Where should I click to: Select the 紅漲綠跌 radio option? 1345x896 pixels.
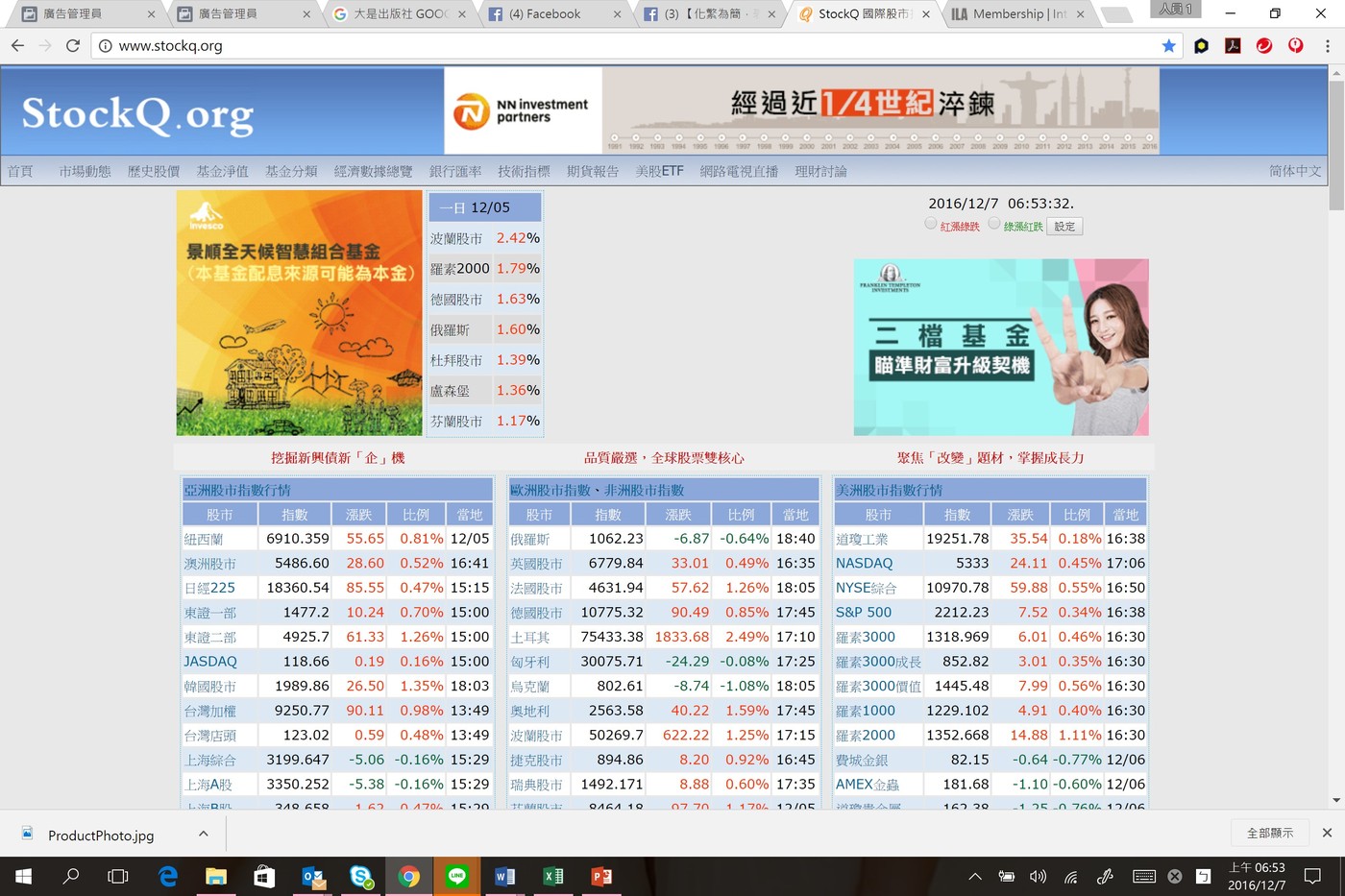pyautogui.click(x=931, y=224)
